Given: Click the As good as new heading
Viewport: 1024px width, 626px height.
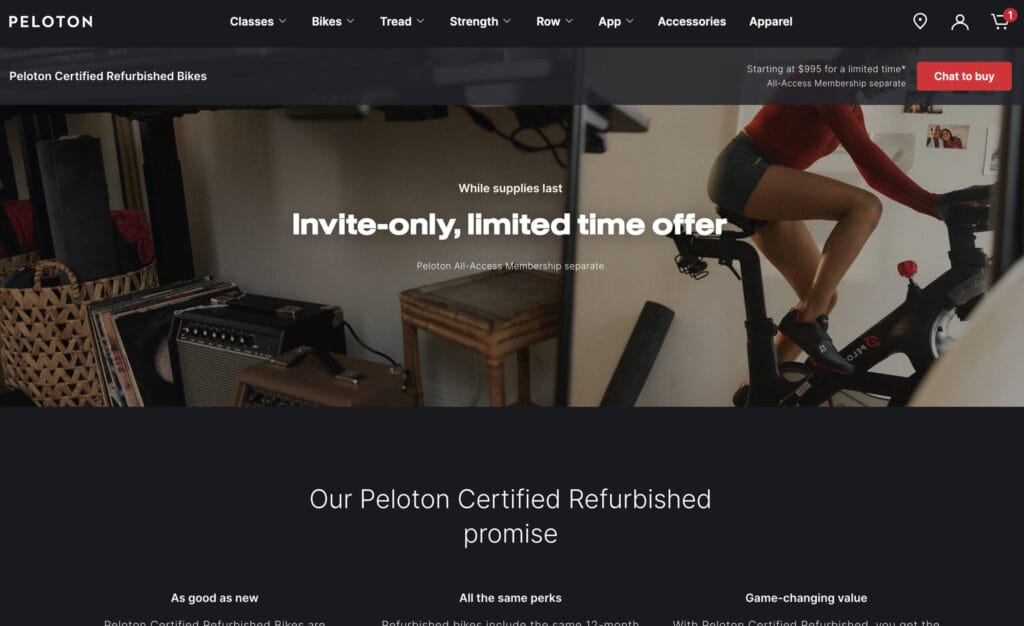Looking at the screenshot, I should 214,598.
